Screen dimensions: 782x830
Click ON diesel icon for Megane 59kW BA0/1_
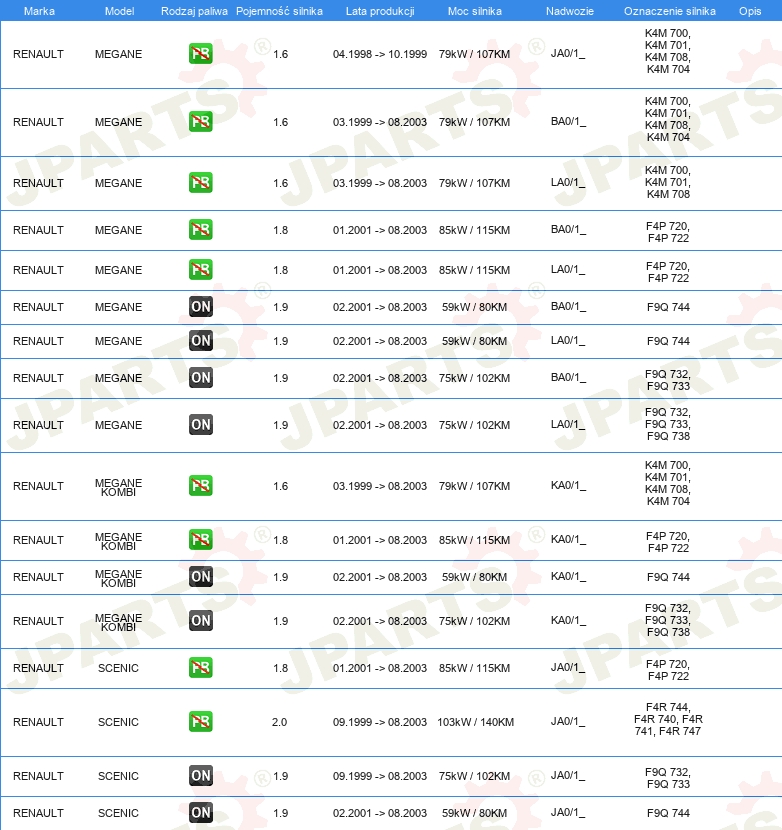[201, 306]
